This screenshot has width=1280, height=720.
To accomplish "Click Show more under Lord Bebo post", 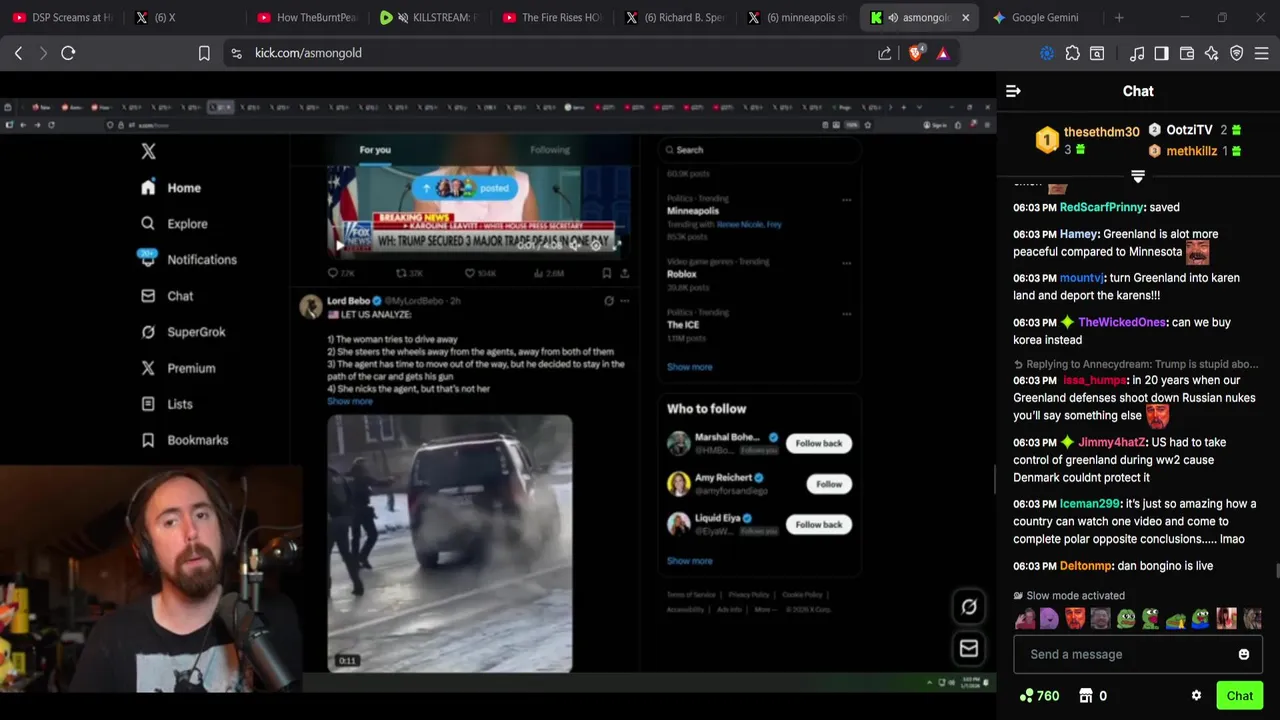I will pyautogui.click(x=350, y=401).
